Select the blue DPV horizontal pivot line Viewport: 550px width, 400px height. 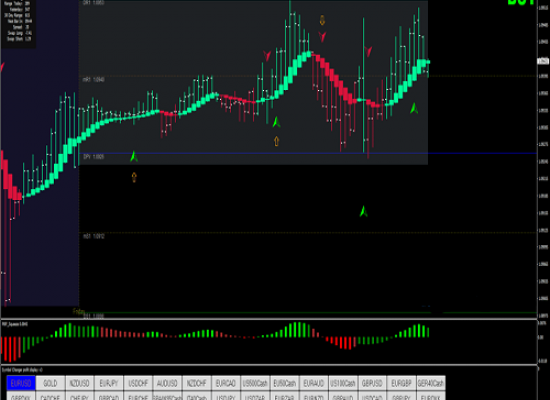tap(308, 153)
